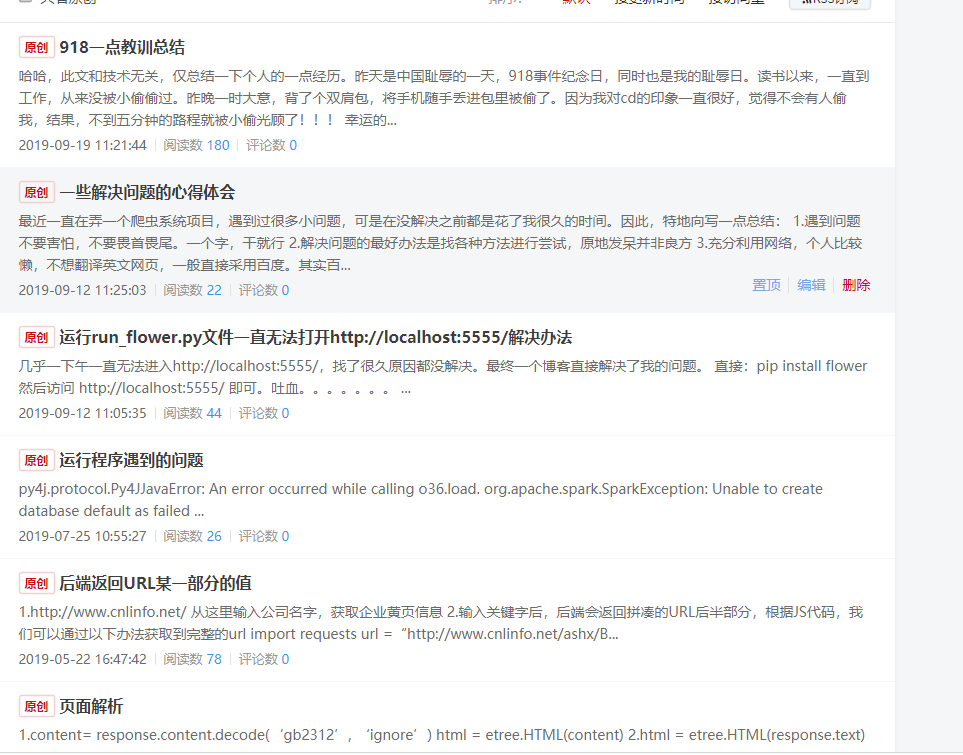Click 置顶 to pin the 心得体会 article
963x755 pixels.
pyautogui.click(x=766, y=285)
